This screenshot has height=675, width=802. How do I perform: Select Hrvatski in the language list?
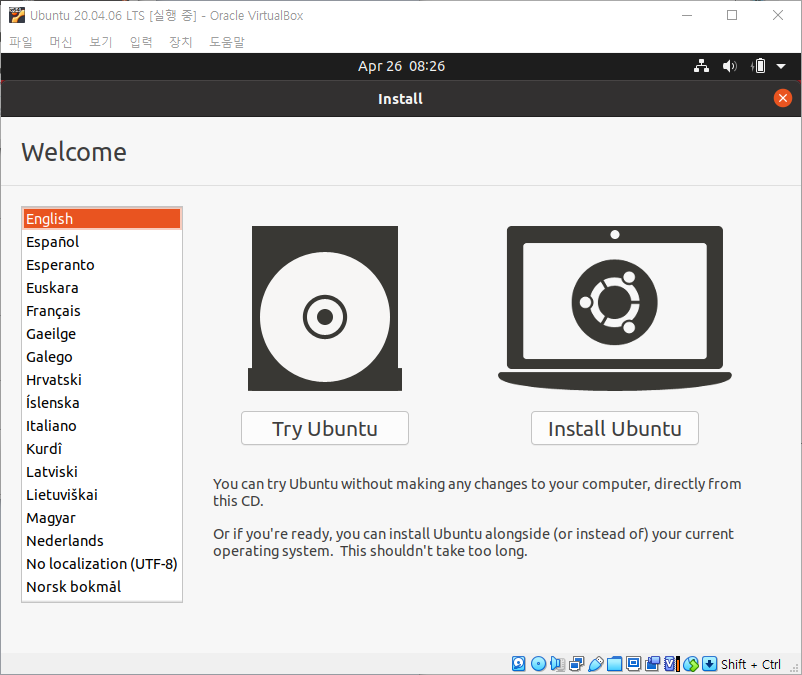102,380
